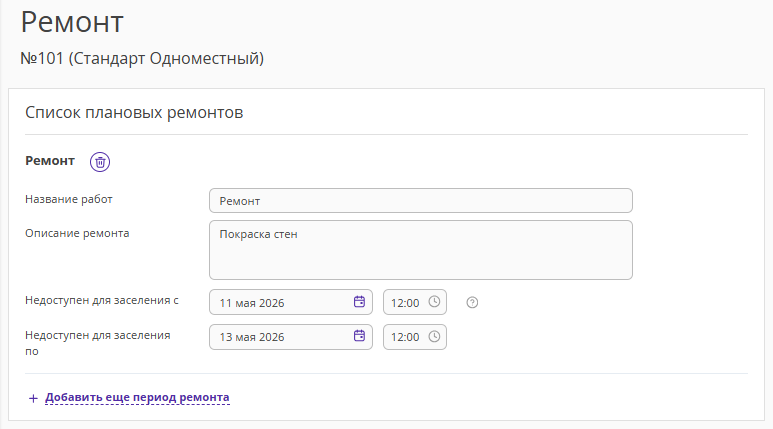The height and width of the screenshot is (429, 773).
Task: Open calendar for end date 13 мая 2026
Action: point(359,336)
